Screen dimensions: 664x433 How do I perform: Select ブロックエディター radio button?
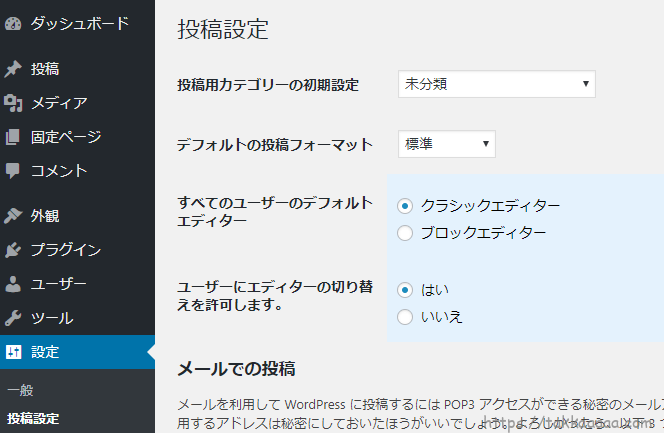click(405, 233)
